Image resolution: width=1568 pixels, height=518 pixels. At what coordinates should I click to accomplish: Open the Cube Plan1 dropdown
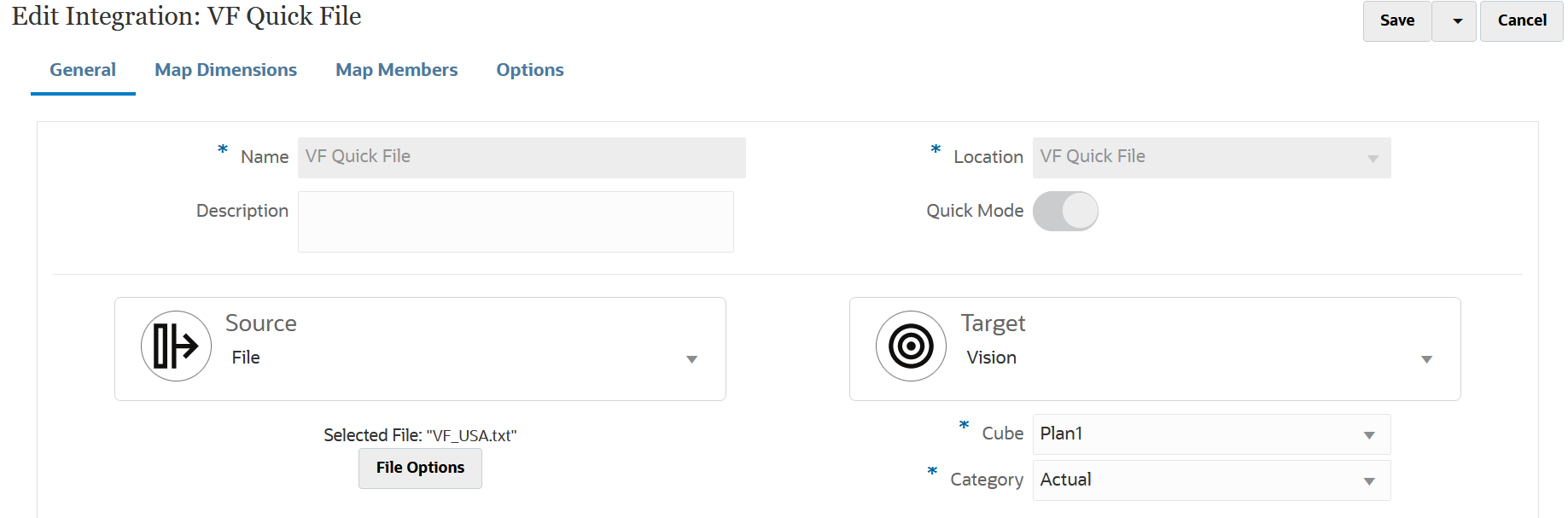[1369, 435]
